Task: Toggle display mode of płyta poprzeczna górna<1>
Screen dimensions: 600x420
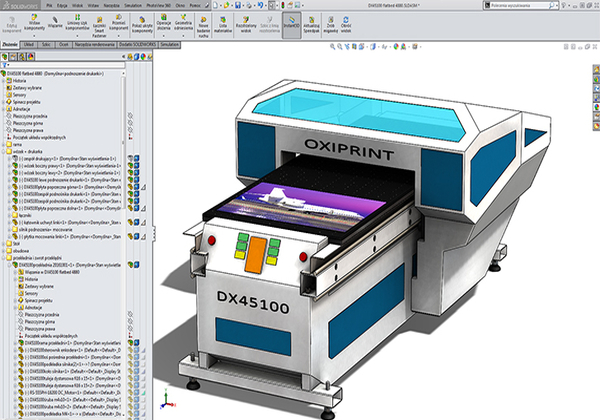Action: coord(136,187)
